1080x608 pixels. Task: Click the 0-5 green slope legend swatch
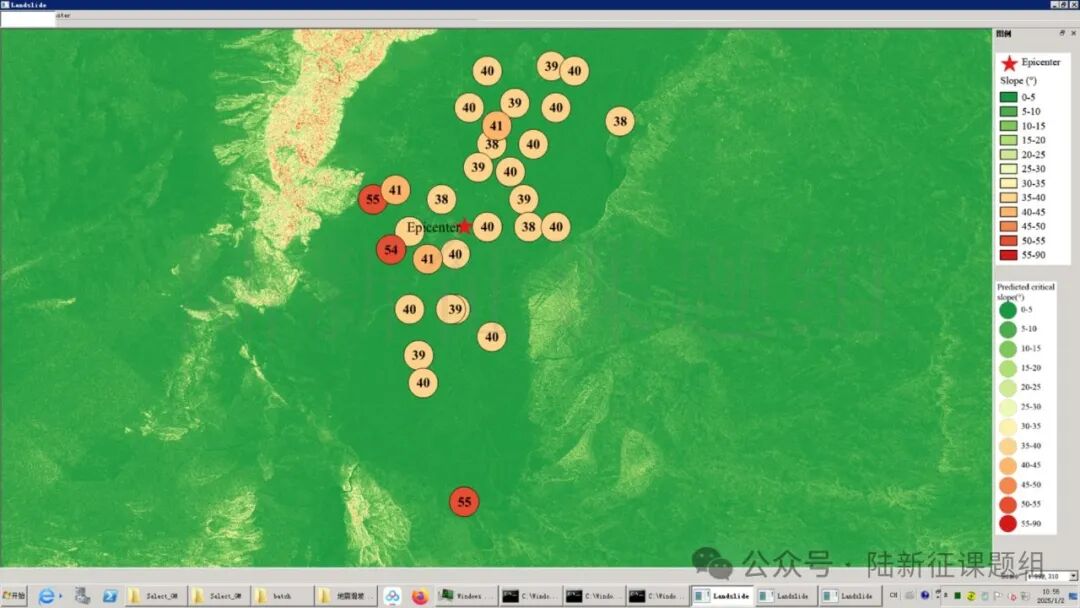[1008, 97]
